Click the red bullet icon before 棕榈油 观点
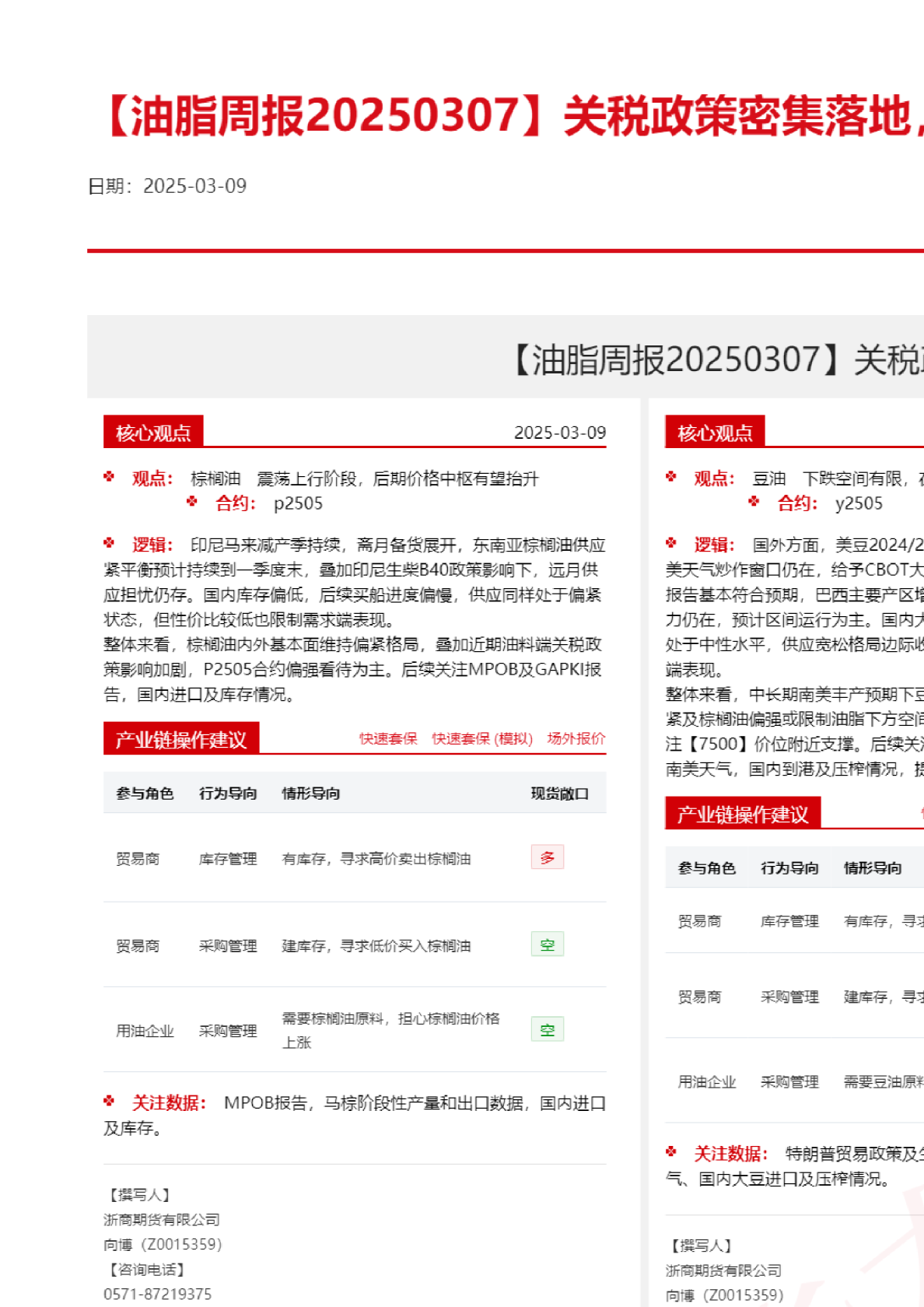 (110, 477)
